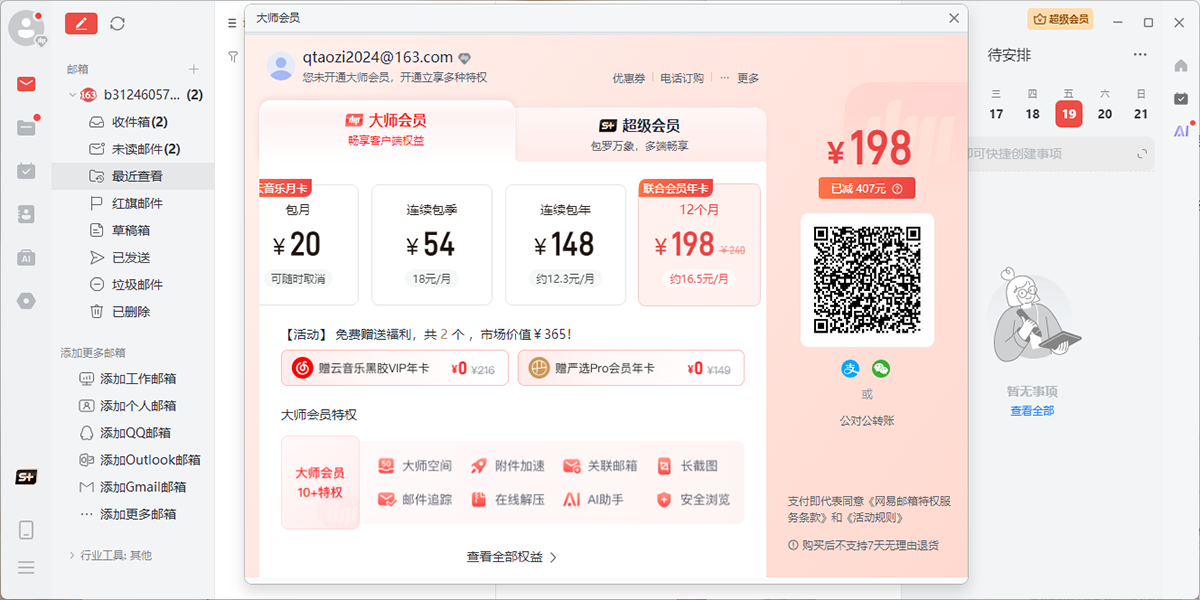The height and width of the screenshot is (600, 1200).
Task: Choose Alipay payment icon
Action: coord(851,369)
